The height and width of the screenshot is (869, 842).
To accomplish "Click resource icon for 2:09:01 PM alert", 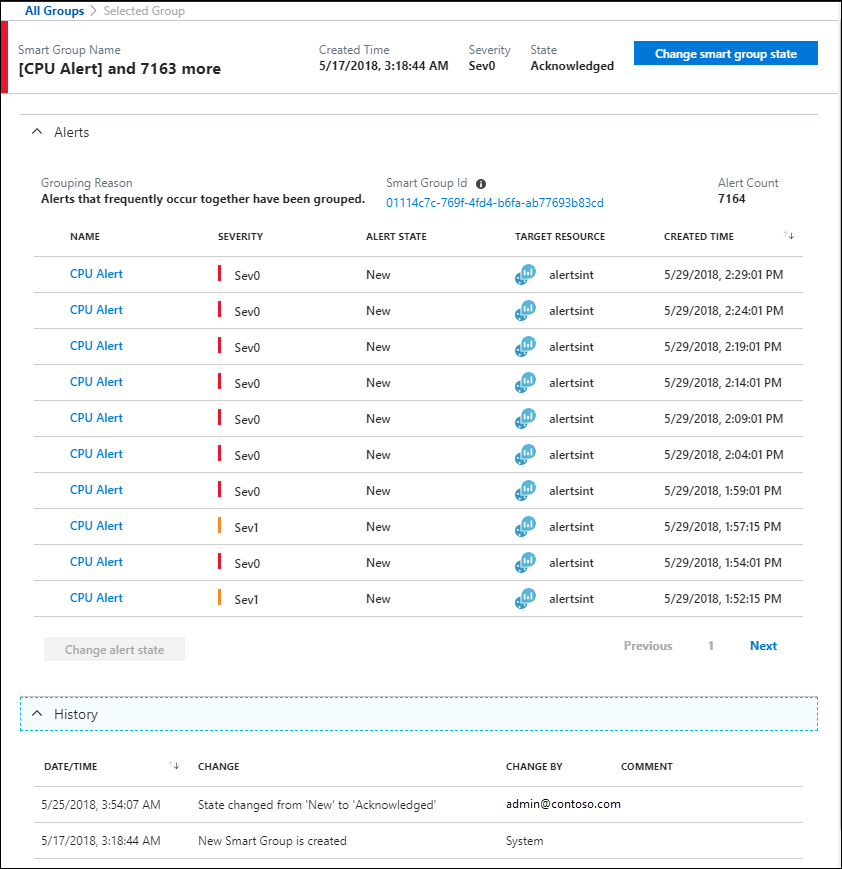I will tap(525, 418).
